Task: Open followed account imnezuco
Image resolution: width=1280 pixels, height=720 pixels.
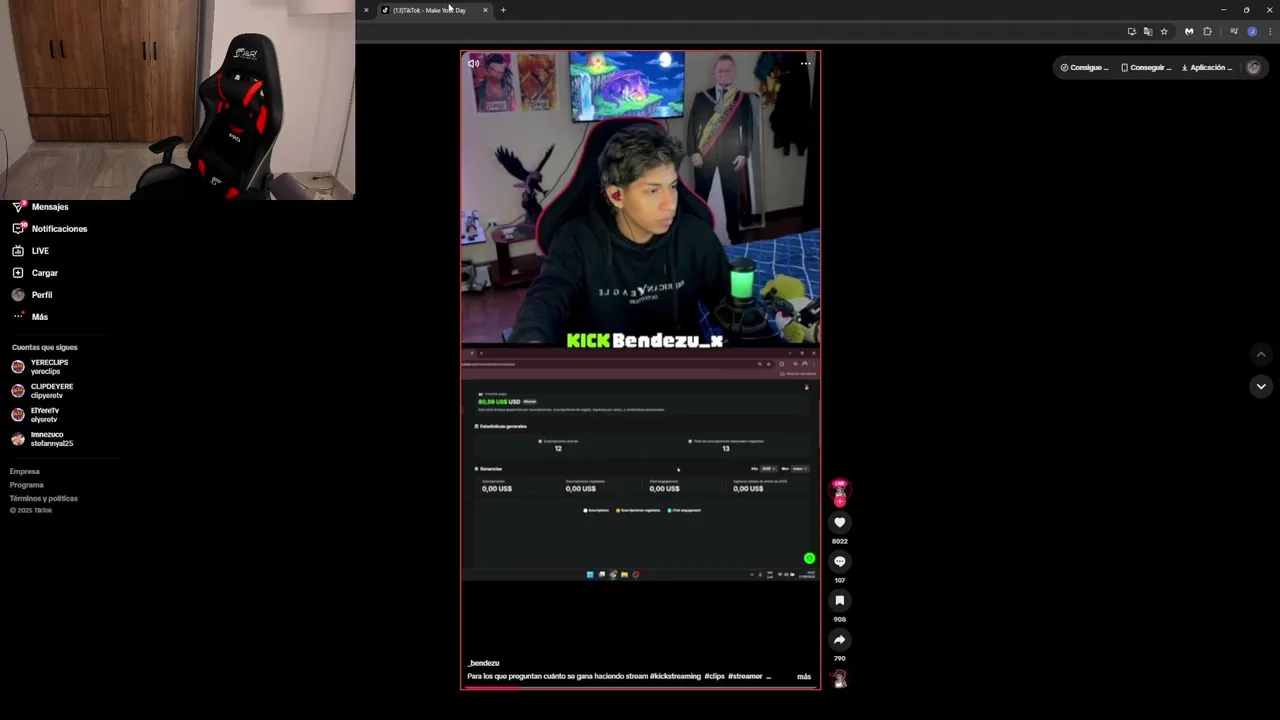Action: point(51,439)
